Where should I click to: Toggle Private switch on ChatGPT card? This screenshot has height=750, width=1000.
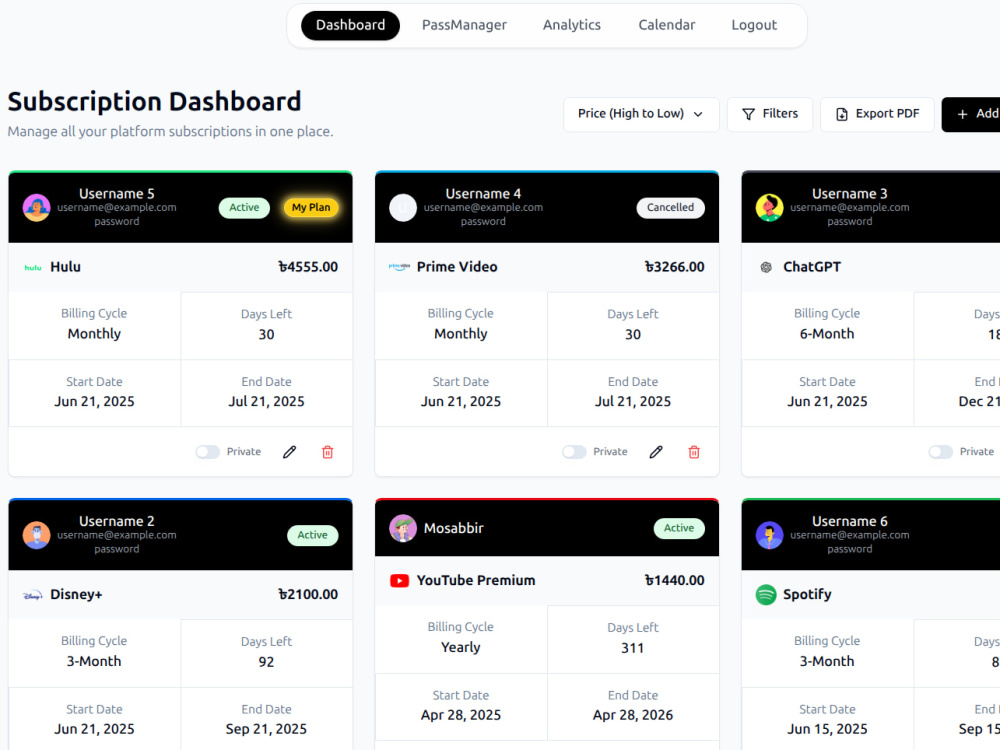[x=941, y=452]
